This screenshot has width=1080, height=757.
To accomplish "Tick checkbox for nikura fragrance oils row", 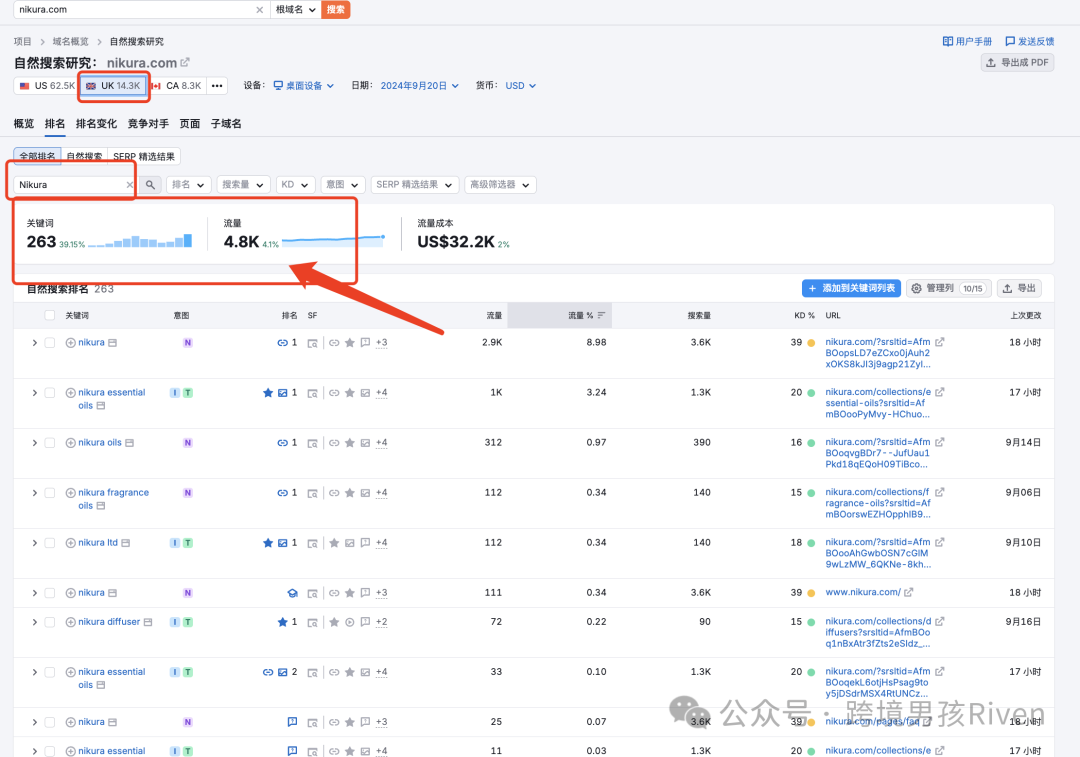I will 50,493.
